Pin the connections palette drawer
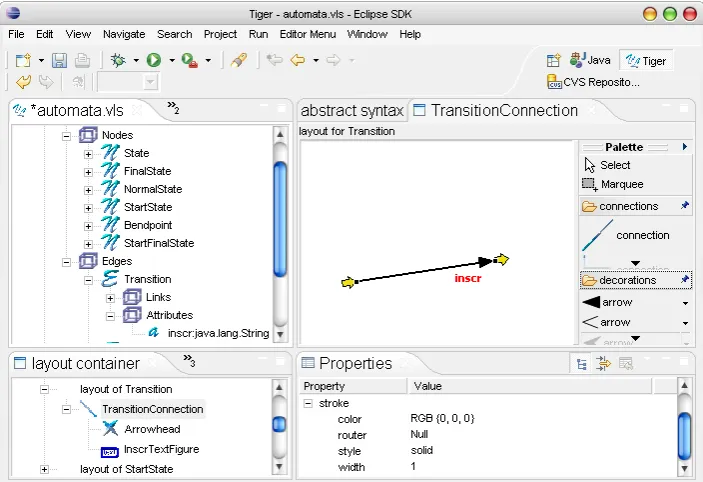Image resolution: width=703 pixels, height=482 pixels. pyautogui.click(x=685, y=206)
